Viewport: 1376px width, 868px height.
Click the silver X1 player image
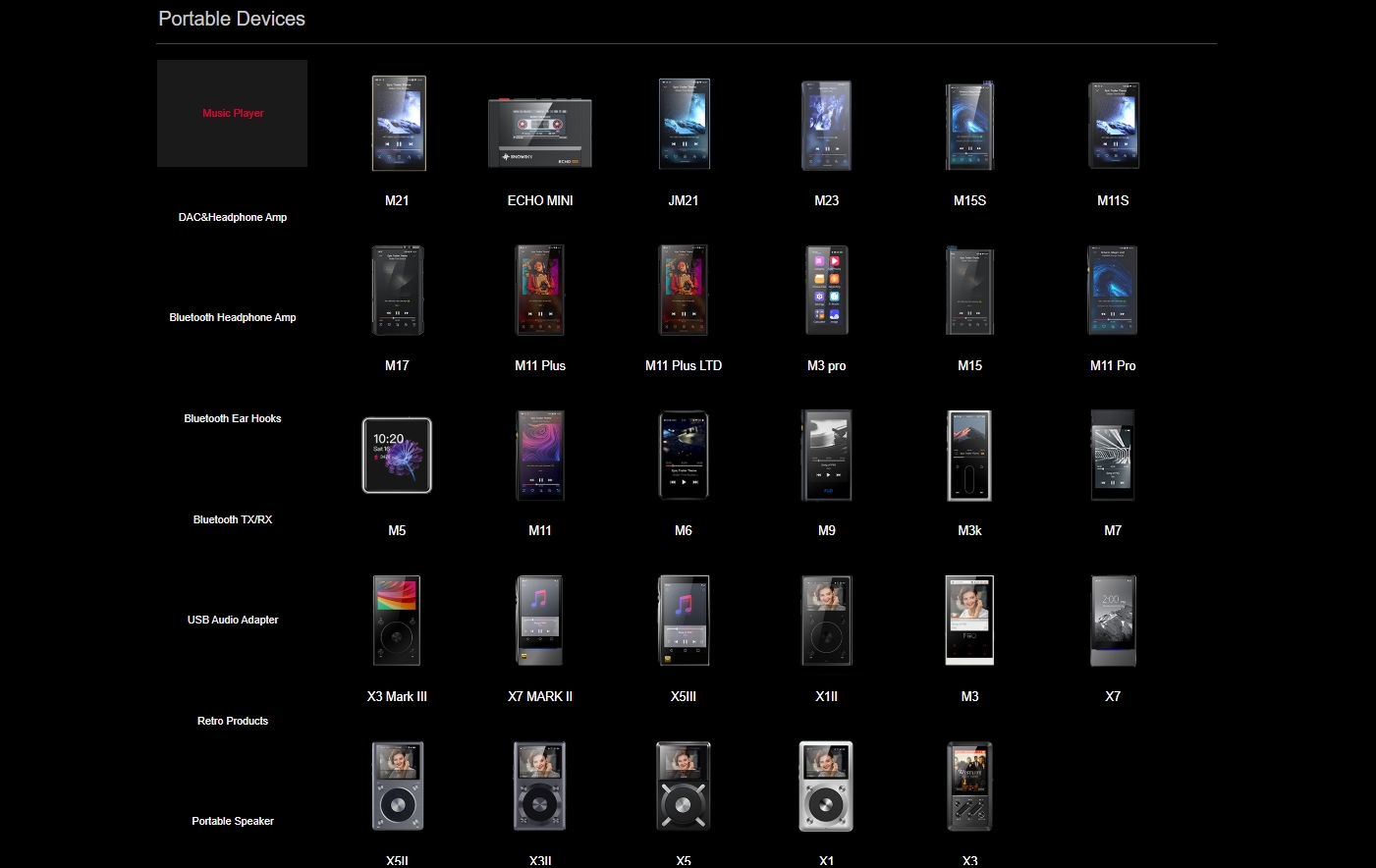click(826, 787)
